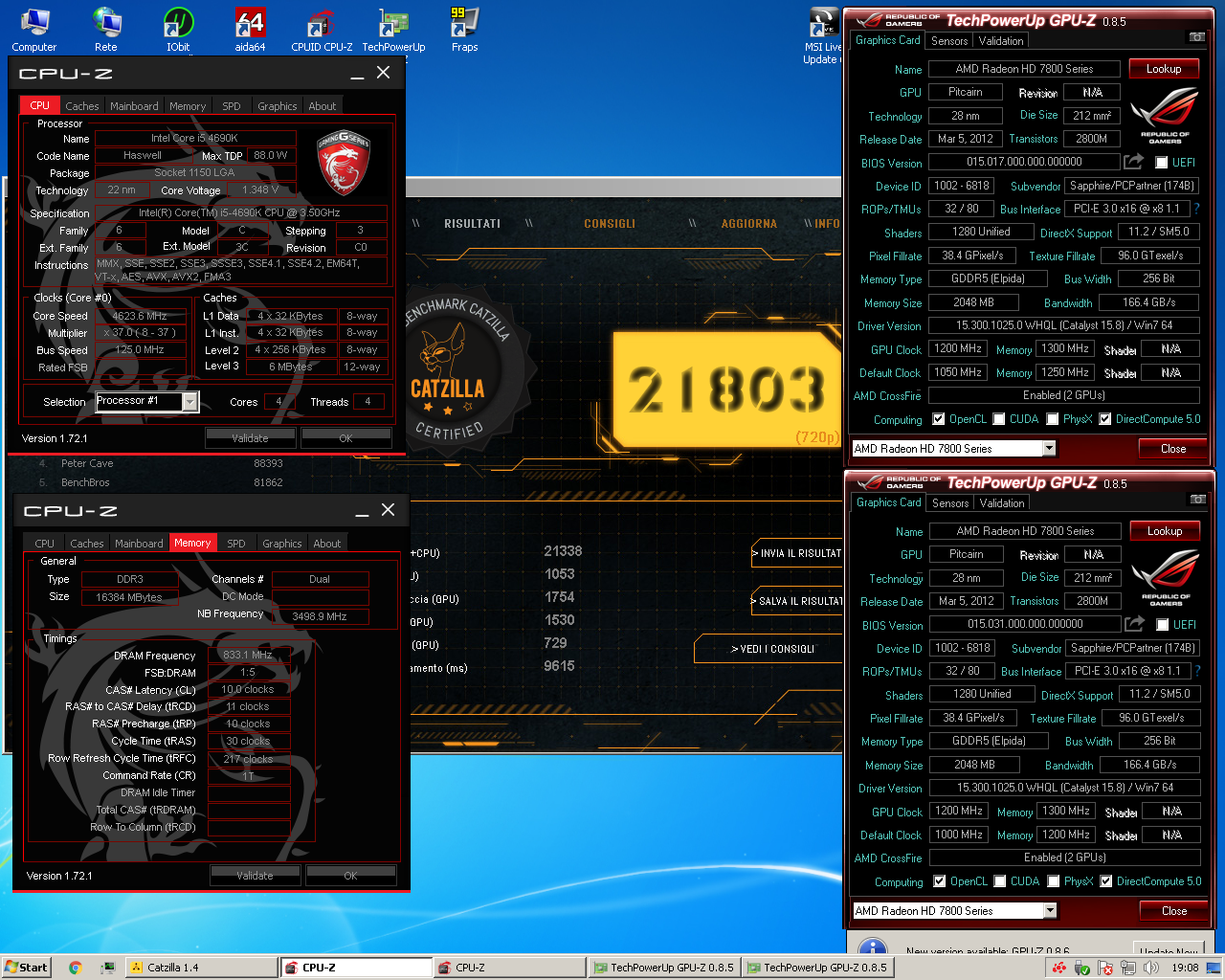Image resolution: width=1225 pixels, height=980 pixels.
Task: Click the Bus Interface question mark in top GPU-Z
Action: click(x=1196, y=208)
